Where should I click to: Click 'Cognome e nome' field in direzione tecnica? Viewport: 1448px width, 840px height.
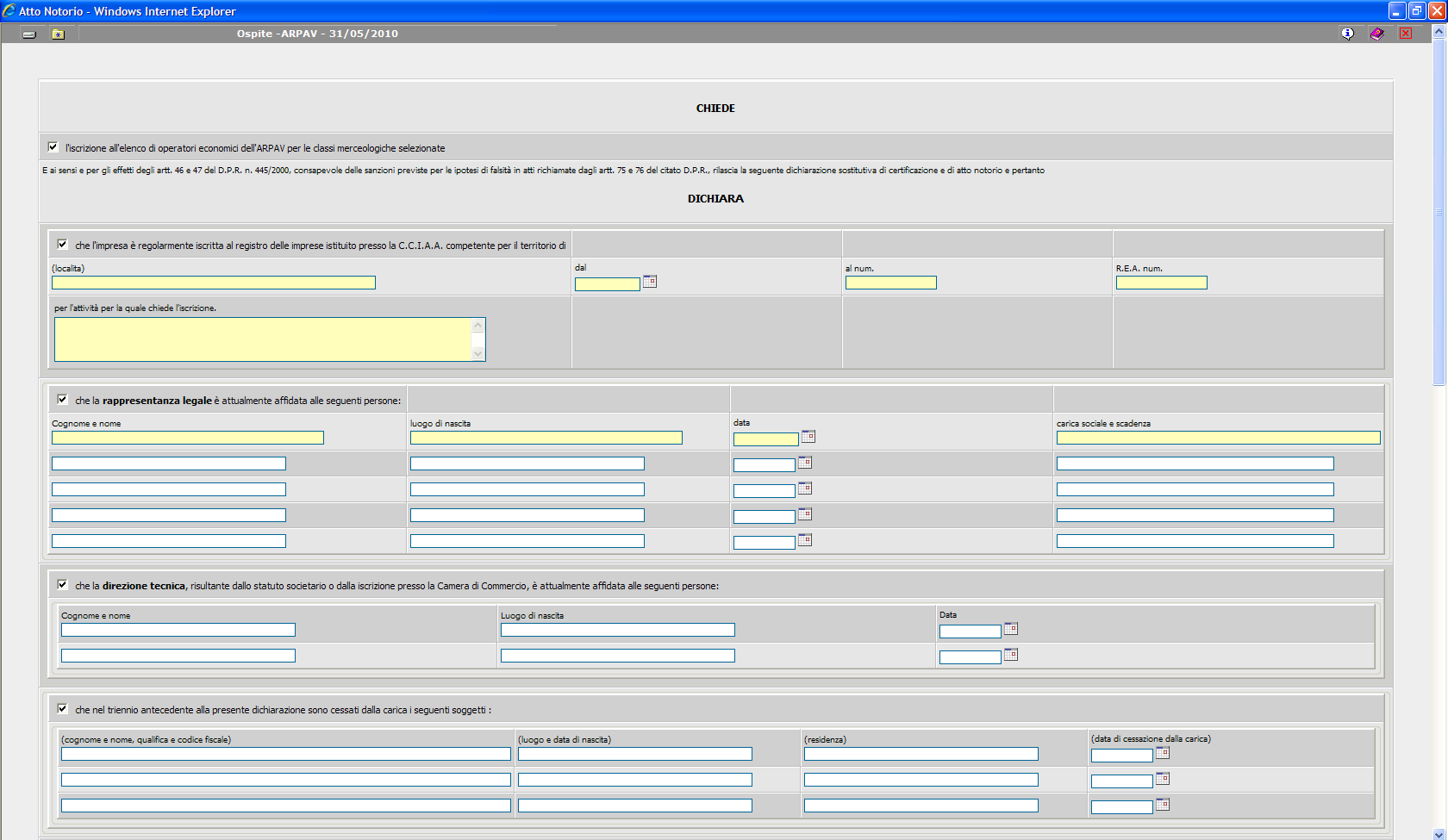[x=178, y=630]
